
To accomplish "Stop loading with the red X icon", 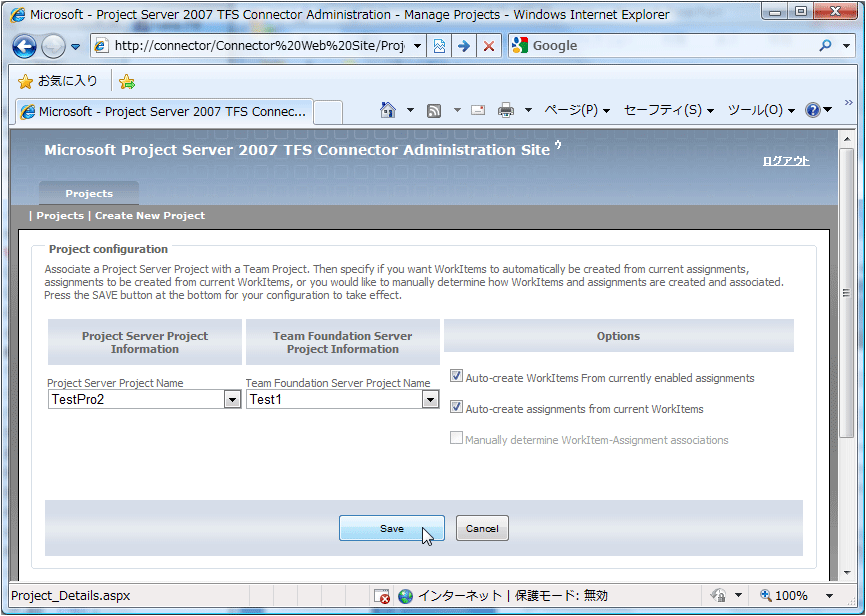I will point(489,46).
